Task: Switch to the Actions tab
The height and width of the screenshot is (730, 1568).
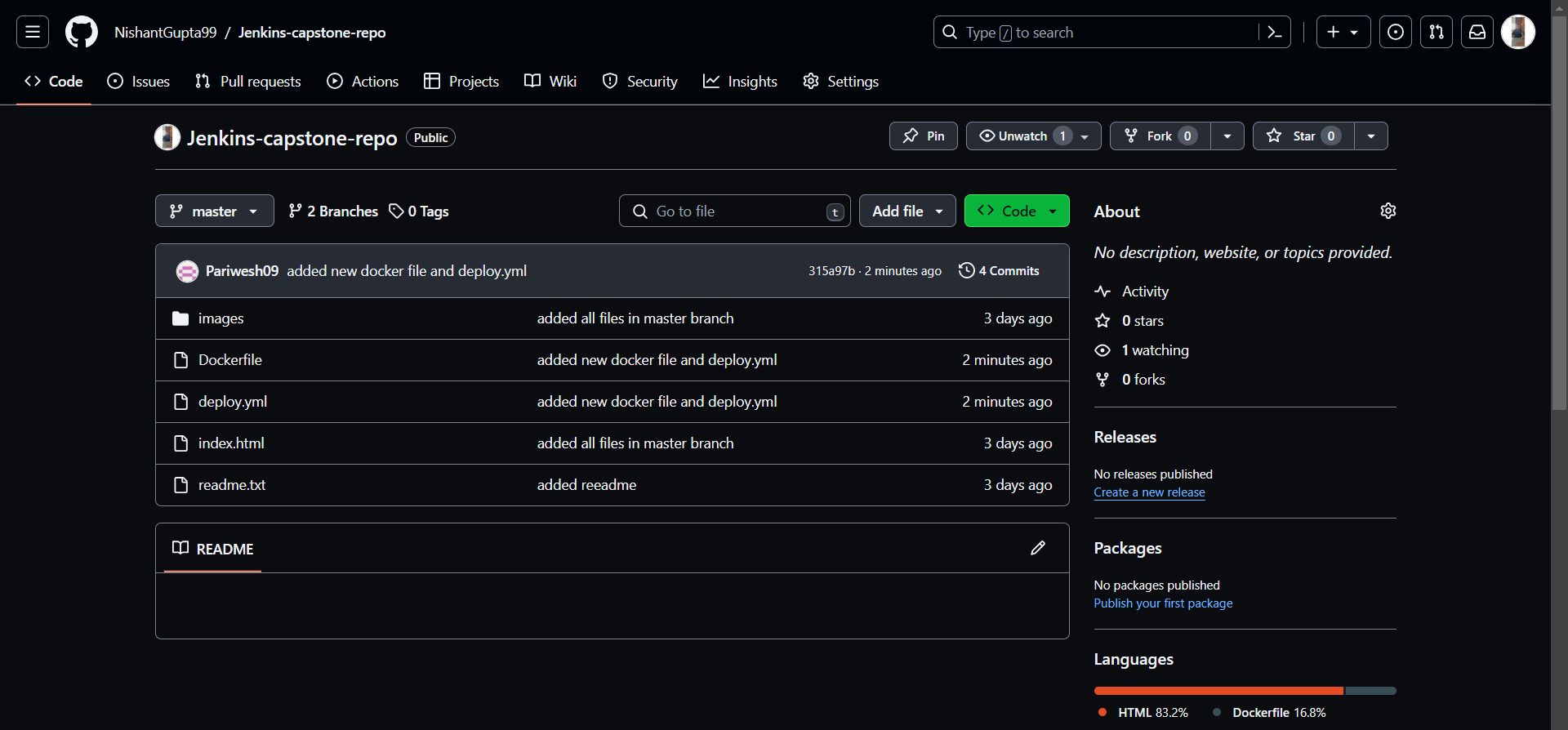Action: coord(363,82)
